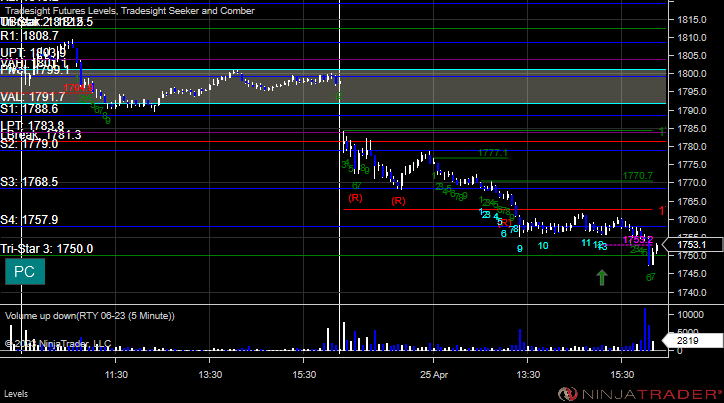The width and height of the screenshot is (724, 403).
Task: Click the S2: 1779.0 level label
Action: click(x=30, y=144)
